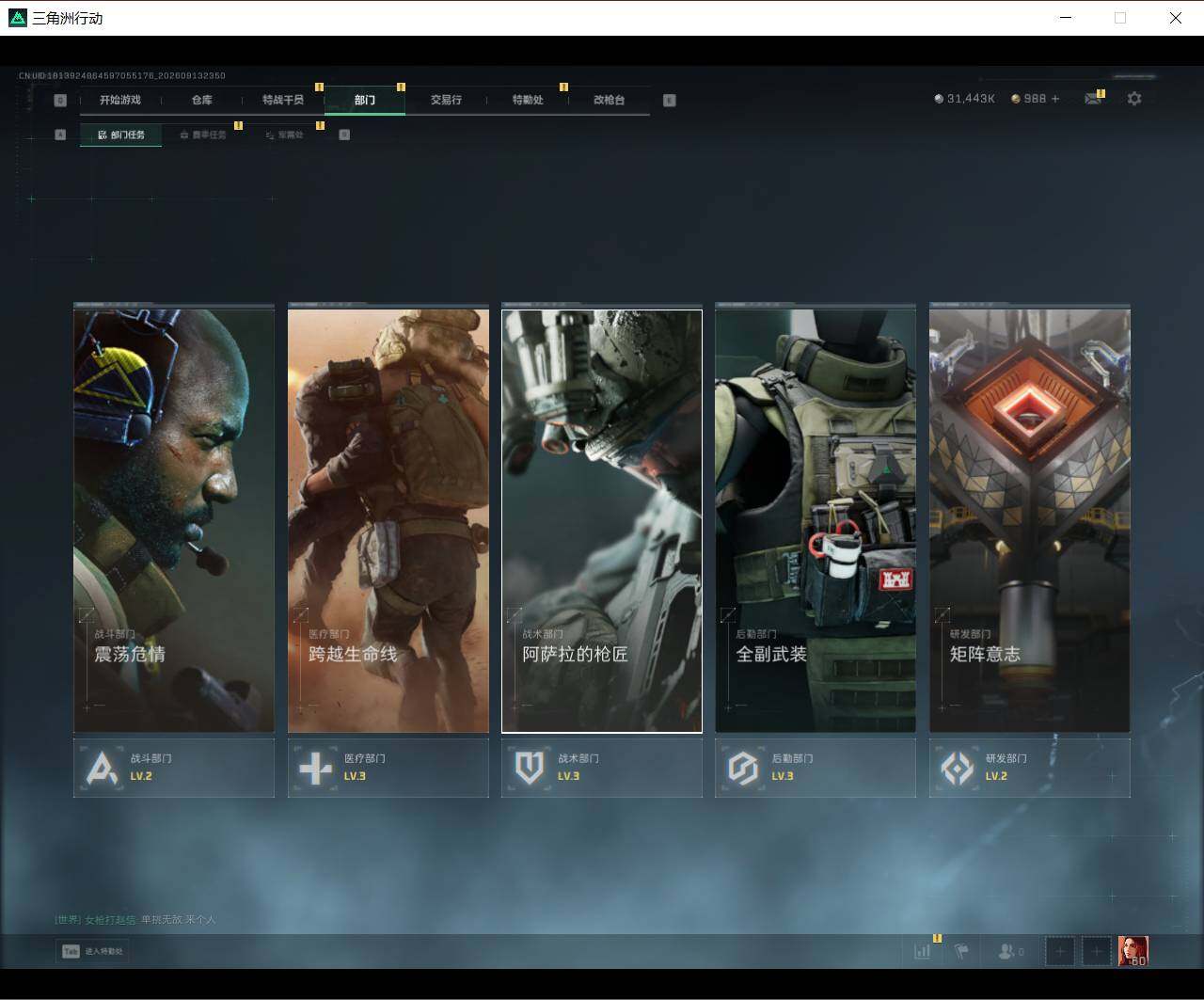Click the Tab 进入特勤处 button
Viewport: 1204px width, 1000px height.
tap(92, 951)
